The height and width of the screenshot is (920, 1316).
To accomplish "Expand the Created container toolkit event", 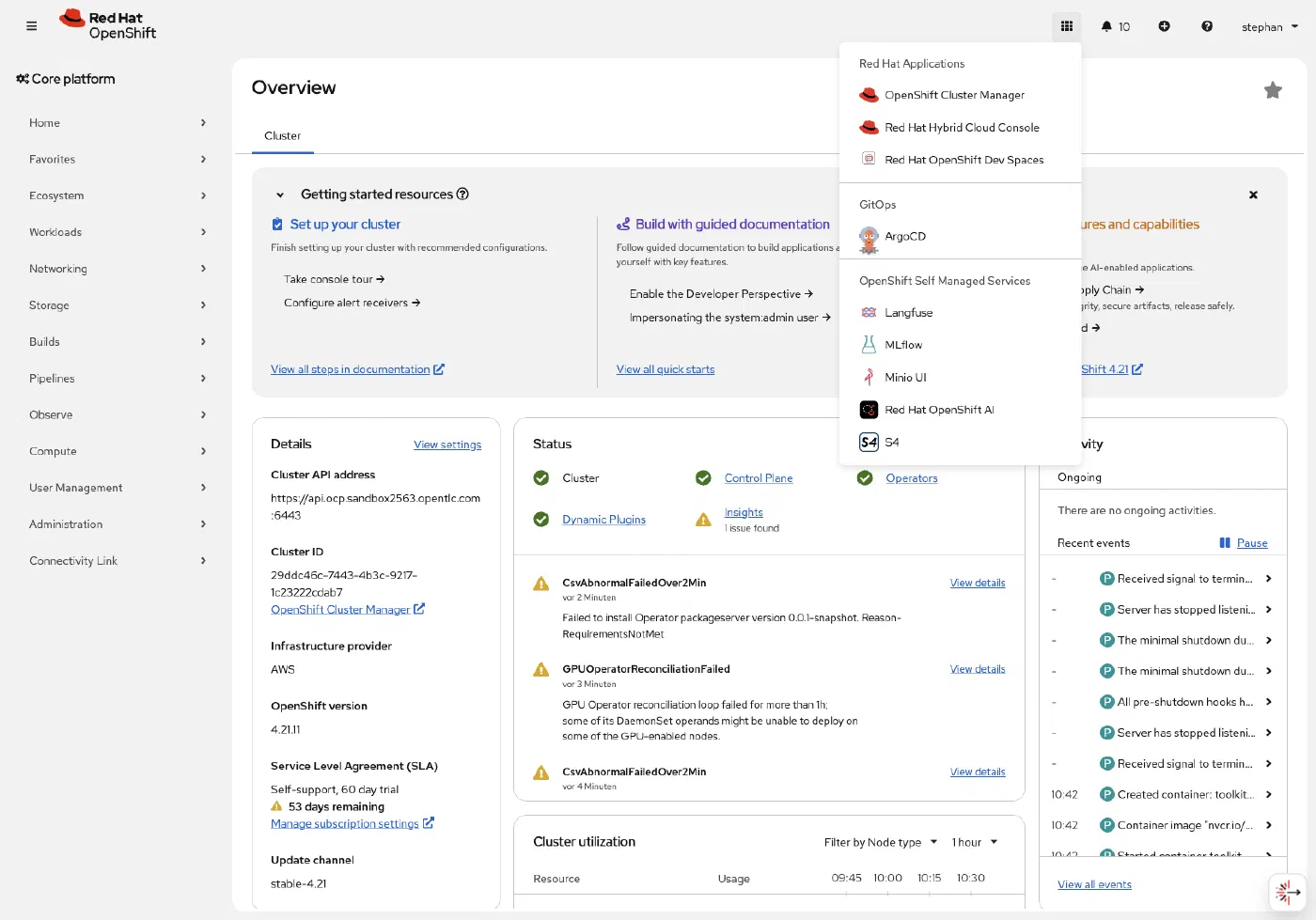I will click(1268, 794).
